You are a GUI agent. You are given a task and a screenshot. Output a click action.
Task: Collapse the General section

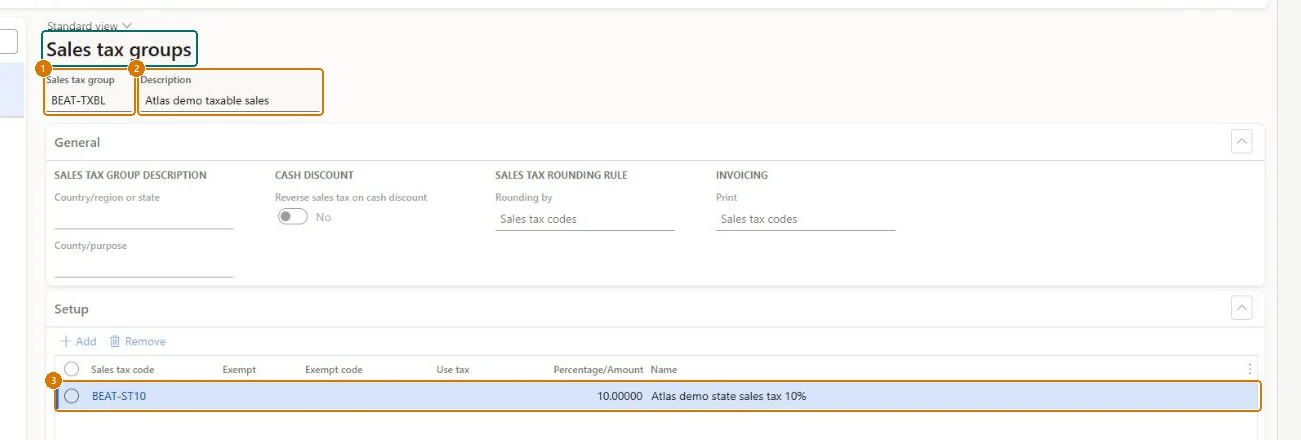(x=1241, y=142)
